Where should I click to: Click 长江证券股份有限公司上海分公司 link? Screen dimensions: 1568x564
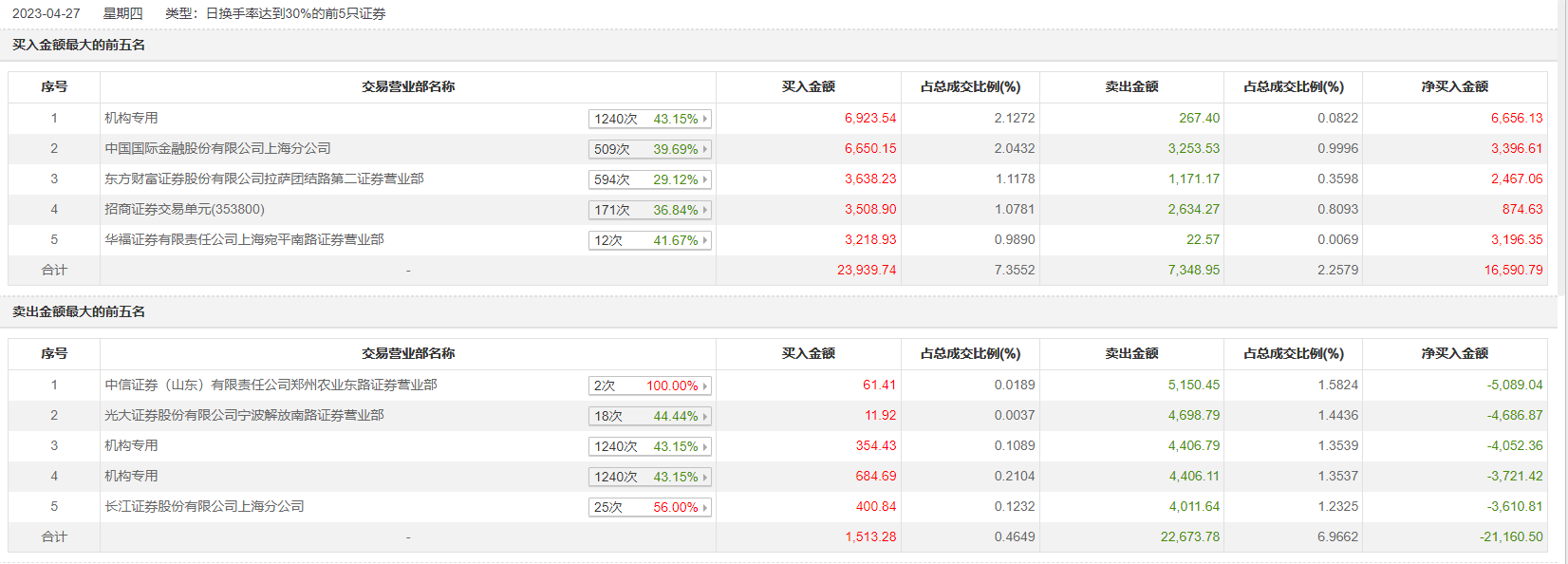(x=204, y=507)
